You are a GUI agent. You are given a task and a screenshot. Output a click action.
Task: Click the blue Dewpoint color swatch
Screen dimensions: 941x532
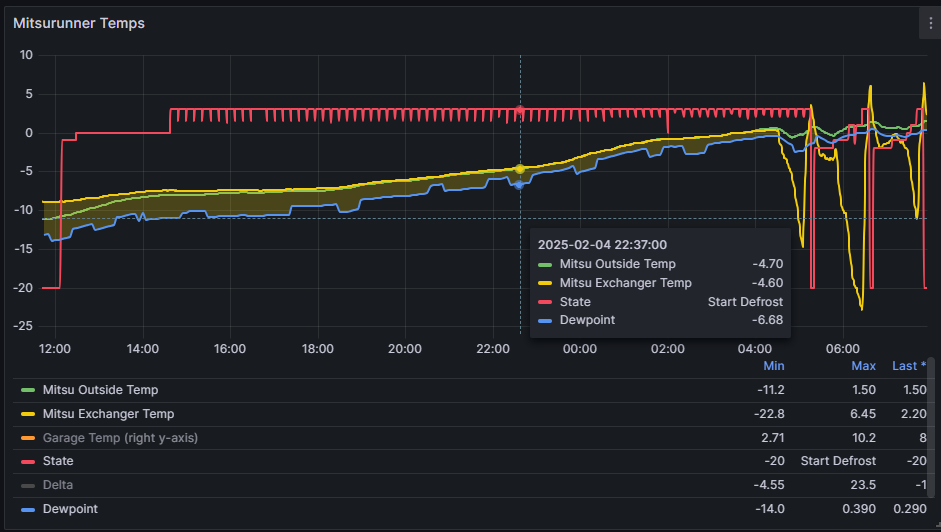point(28,509)
